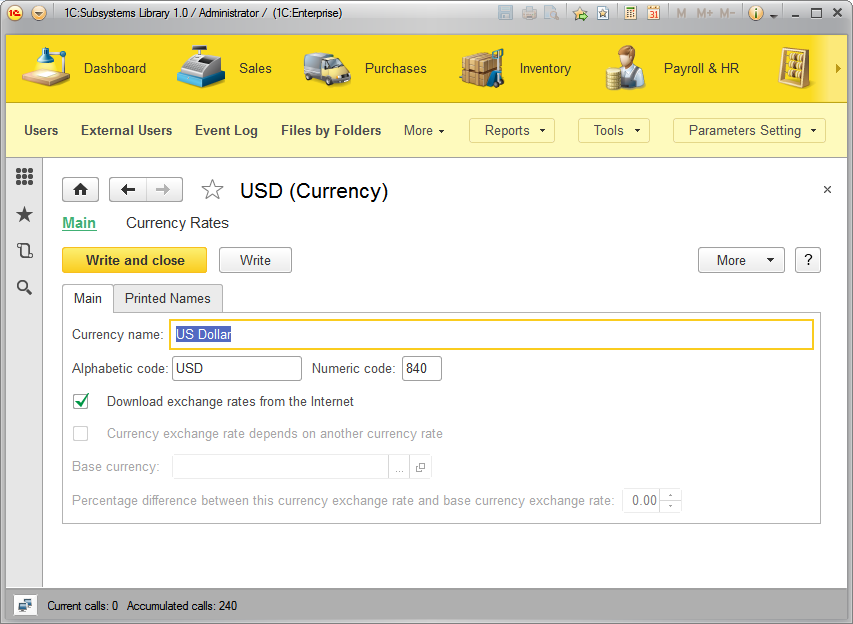Open the Tools dropdown menu
The height and width of the screenshot is (624, 853).
click(x=614, y=131)
